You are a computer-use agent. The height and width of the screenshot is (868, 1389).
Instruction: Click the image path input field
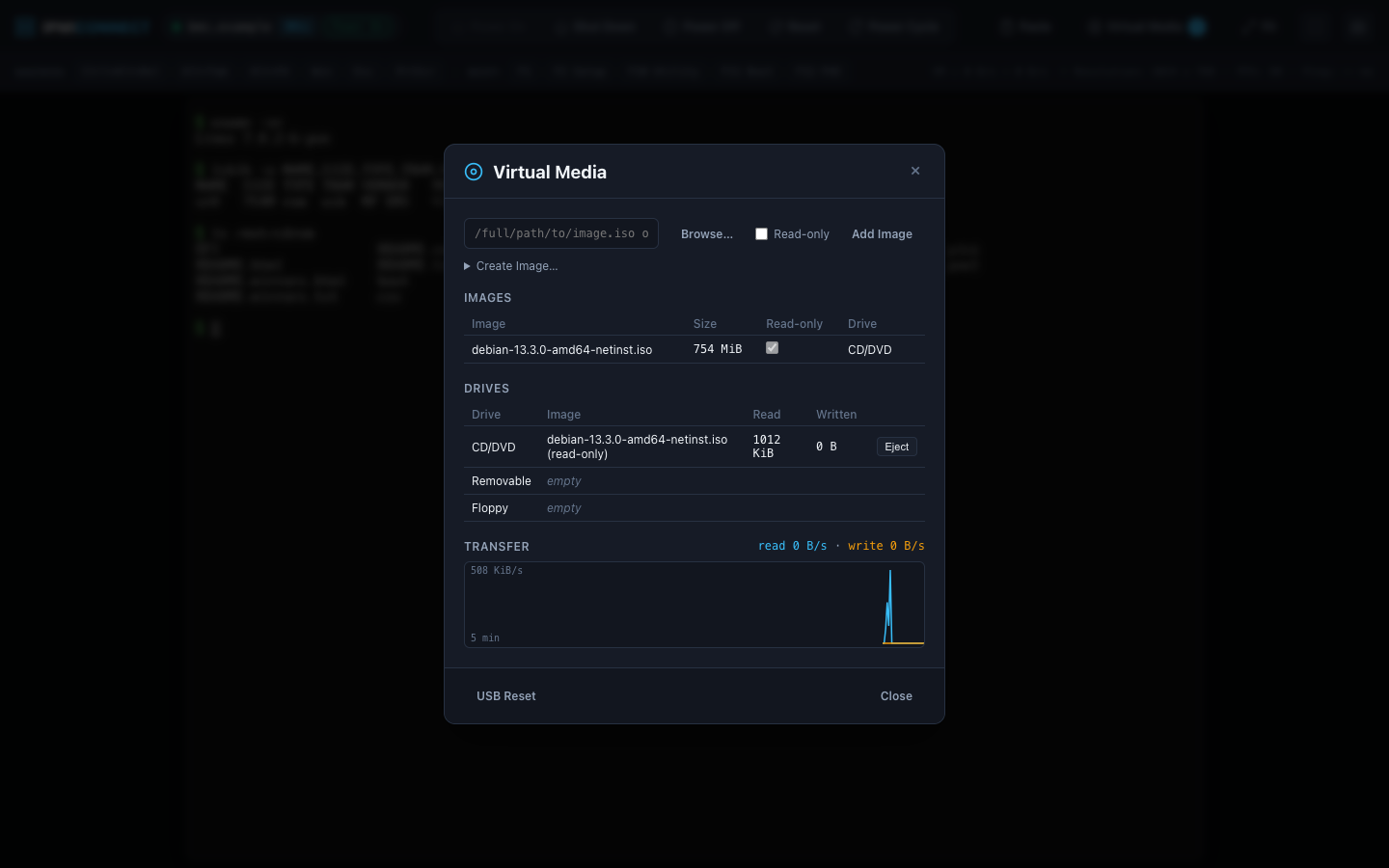tap(561, 233)
